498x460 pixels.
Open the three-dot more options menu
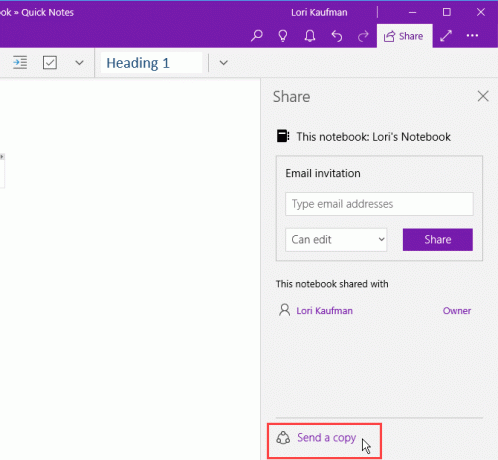pyautogui.click(x=472, y=35)
